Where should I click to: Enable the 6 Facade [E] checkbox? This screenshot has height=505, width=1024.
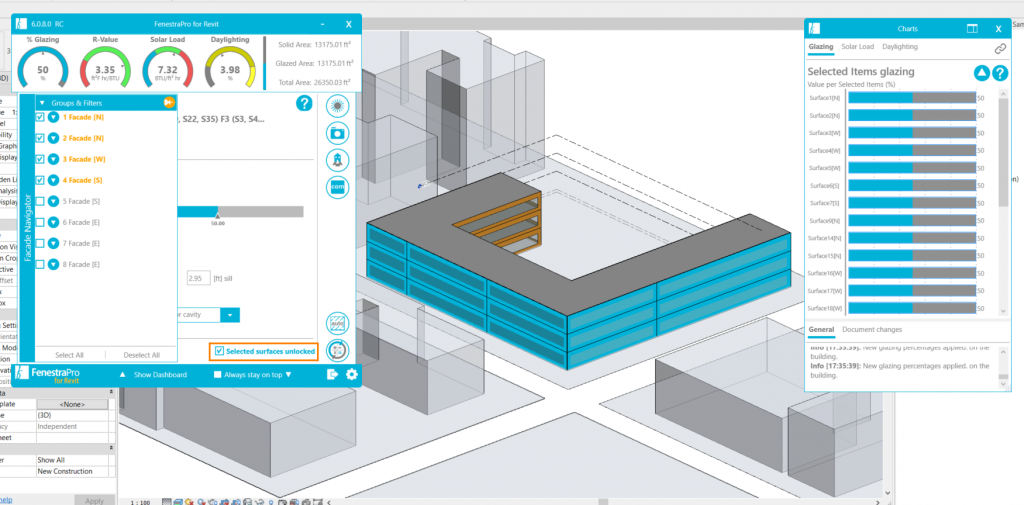[40, 223]
